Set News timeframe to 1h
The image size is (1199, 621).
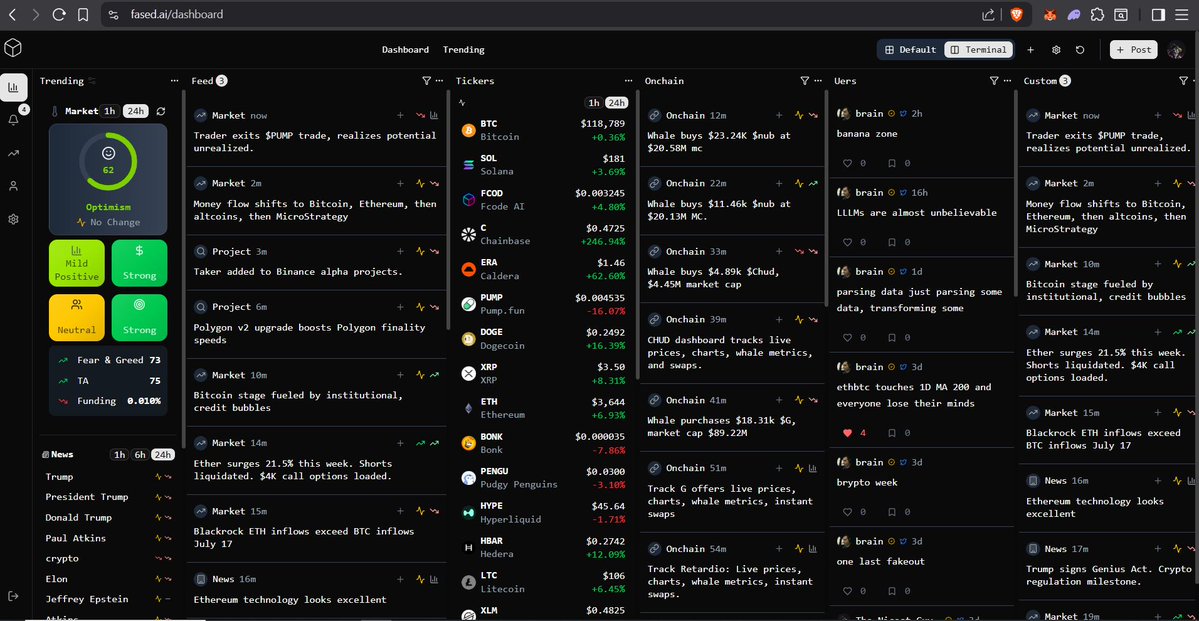(x=119, y=454)
